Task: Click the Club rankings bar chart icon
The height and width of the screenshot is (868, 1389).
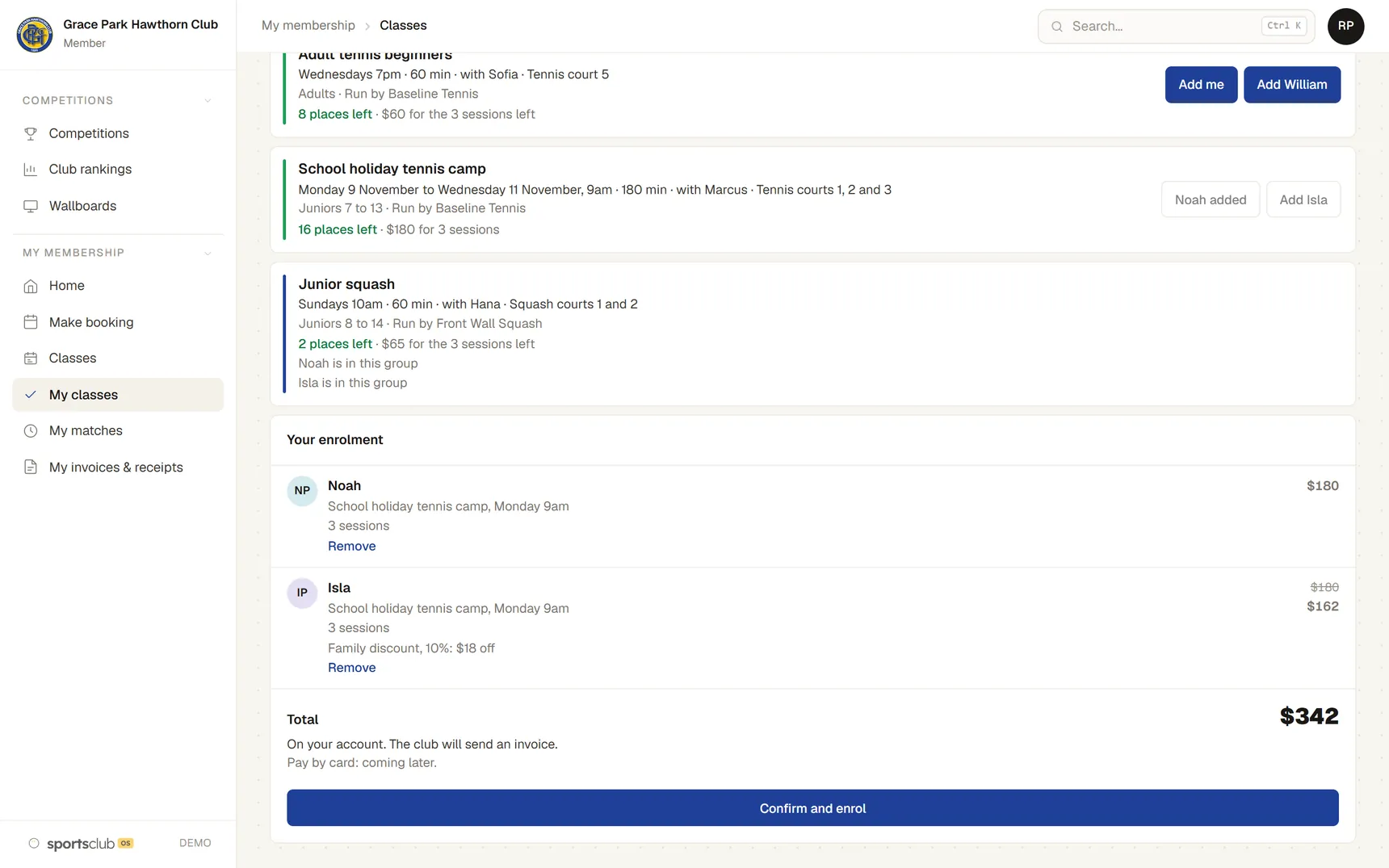Action: click(31, 169)
